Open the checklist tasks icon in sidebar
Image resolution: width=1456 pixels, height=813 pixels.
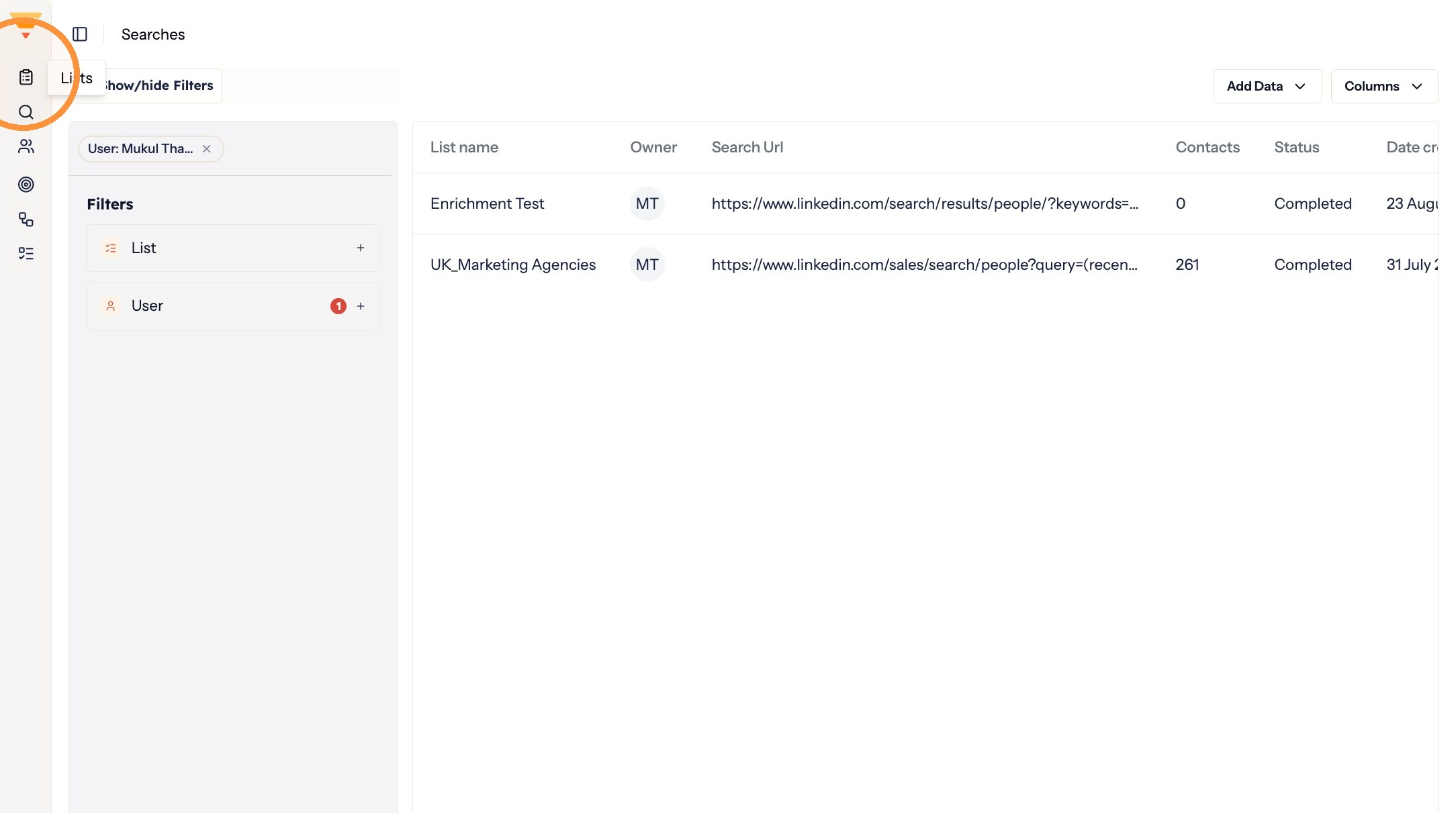click(x=26, y=253)
